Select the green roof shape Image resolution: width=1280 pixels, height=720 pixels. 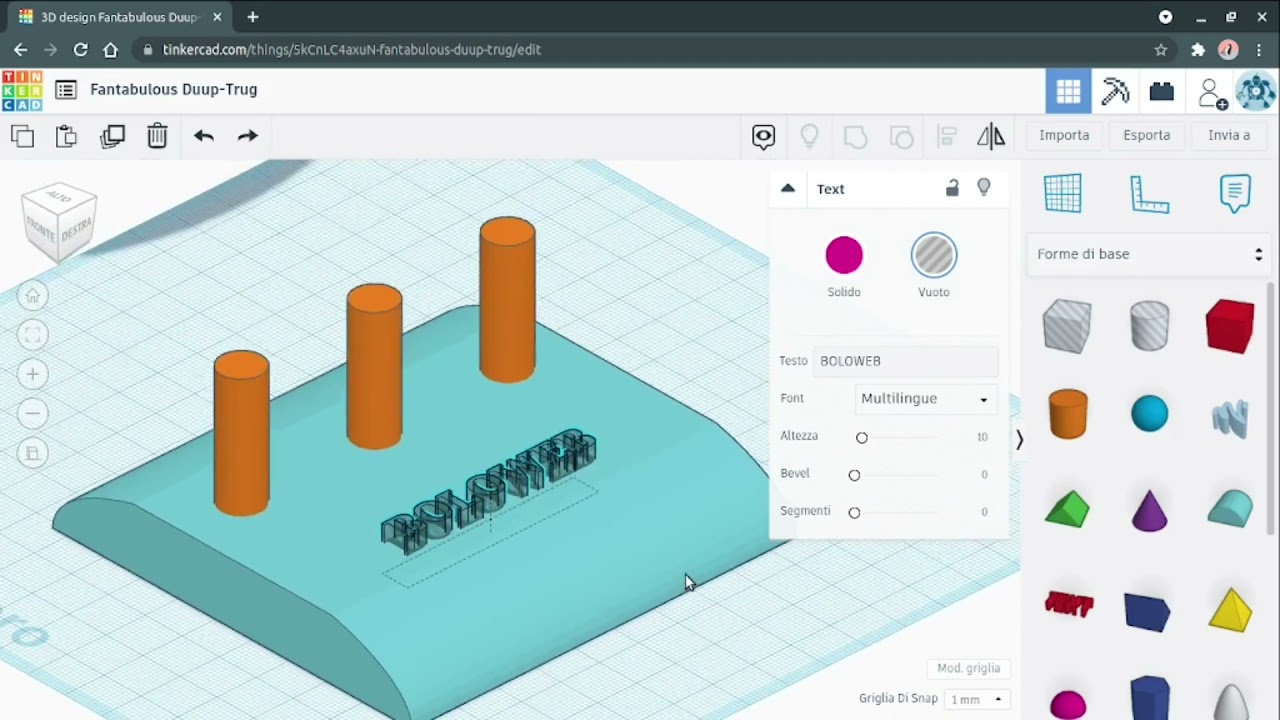tap(1067, 509)
